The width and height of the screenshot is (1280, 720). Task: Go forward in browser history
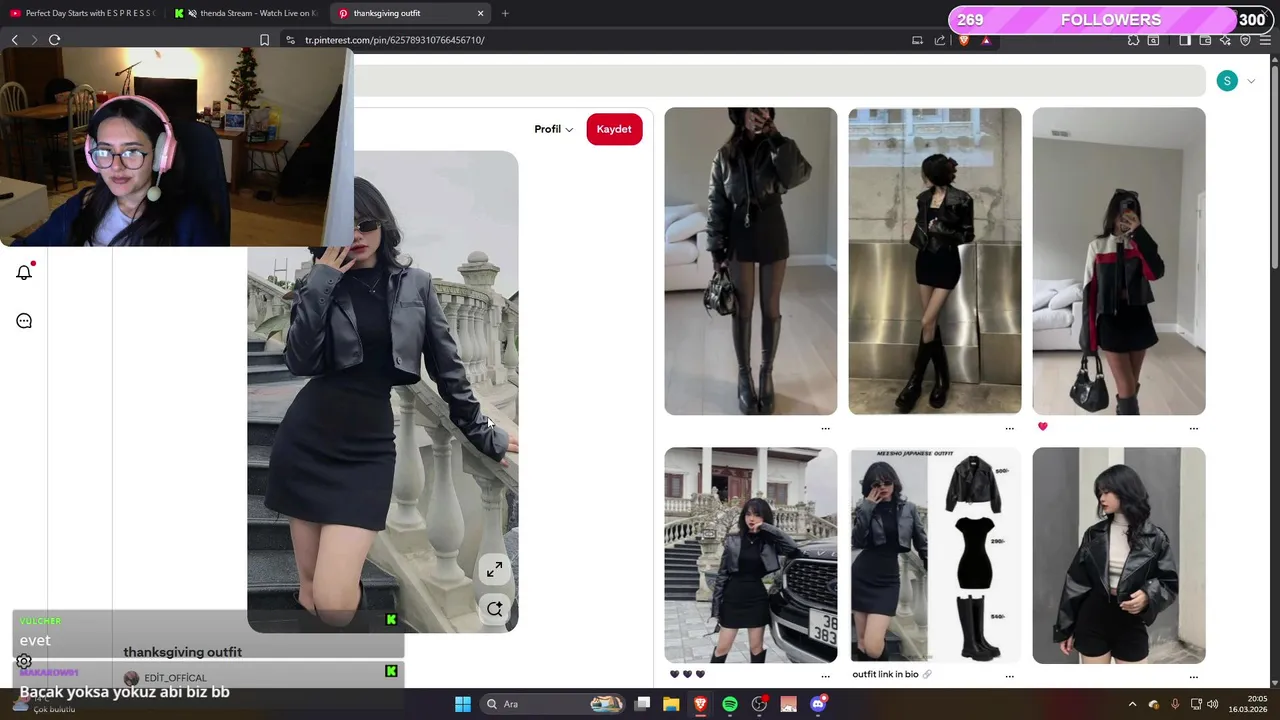tap(34, 40)
